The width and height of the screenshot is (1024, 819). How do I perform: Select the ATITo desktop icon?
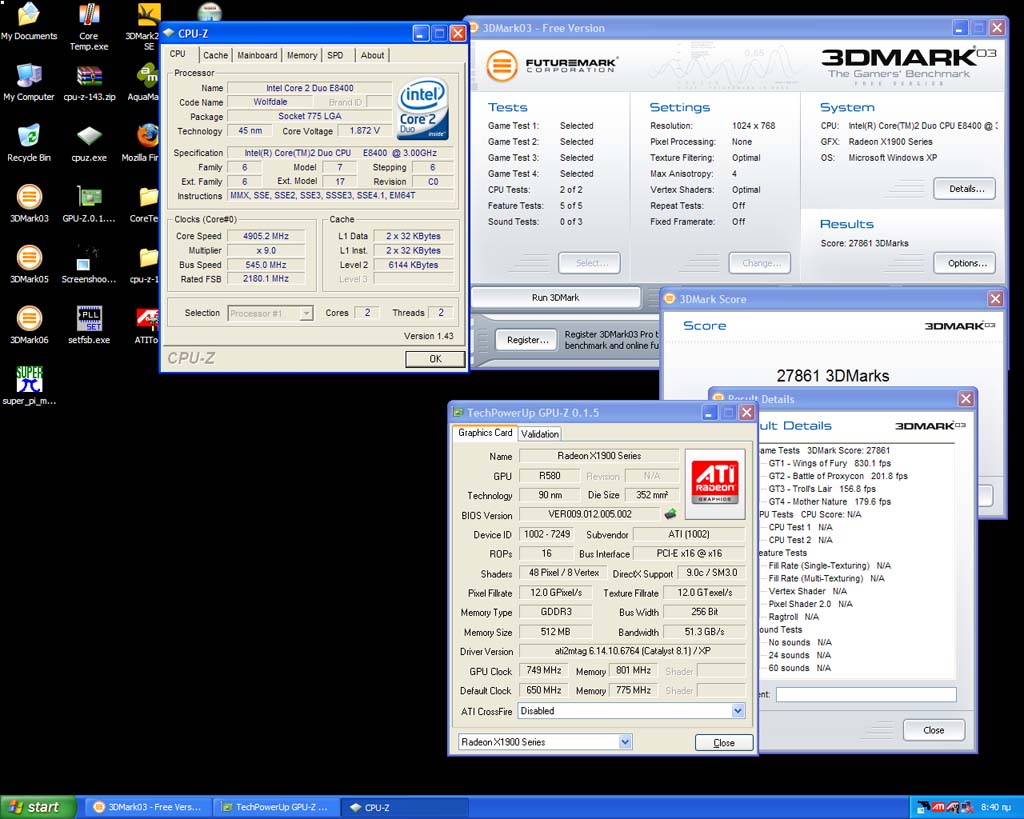(x=146, y=325)
